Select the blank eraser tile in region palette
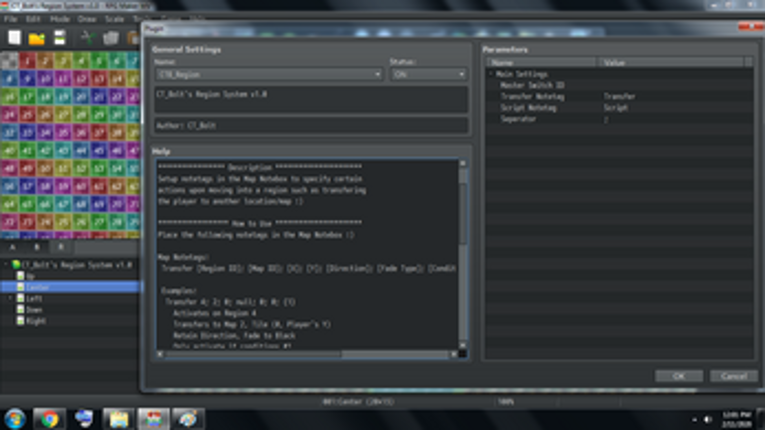The height and width of the screenshot is (430, 765). pos(9,61)
